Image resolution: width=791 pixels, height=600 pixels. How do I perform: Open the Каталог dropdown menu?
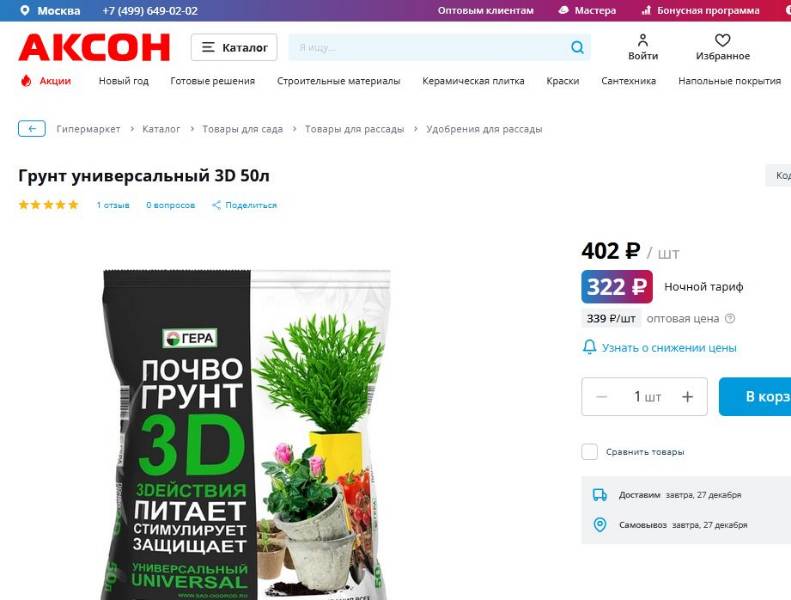(x=234, y=47)
